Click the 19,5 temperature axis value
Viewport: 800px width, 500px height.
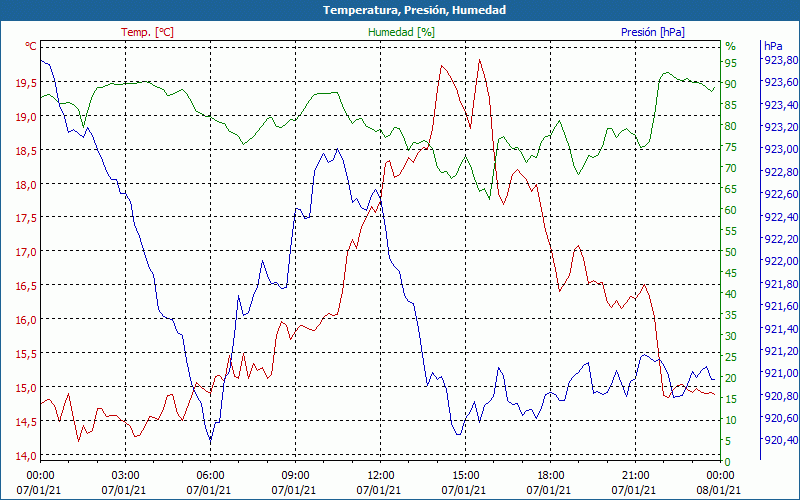[27, 83]
